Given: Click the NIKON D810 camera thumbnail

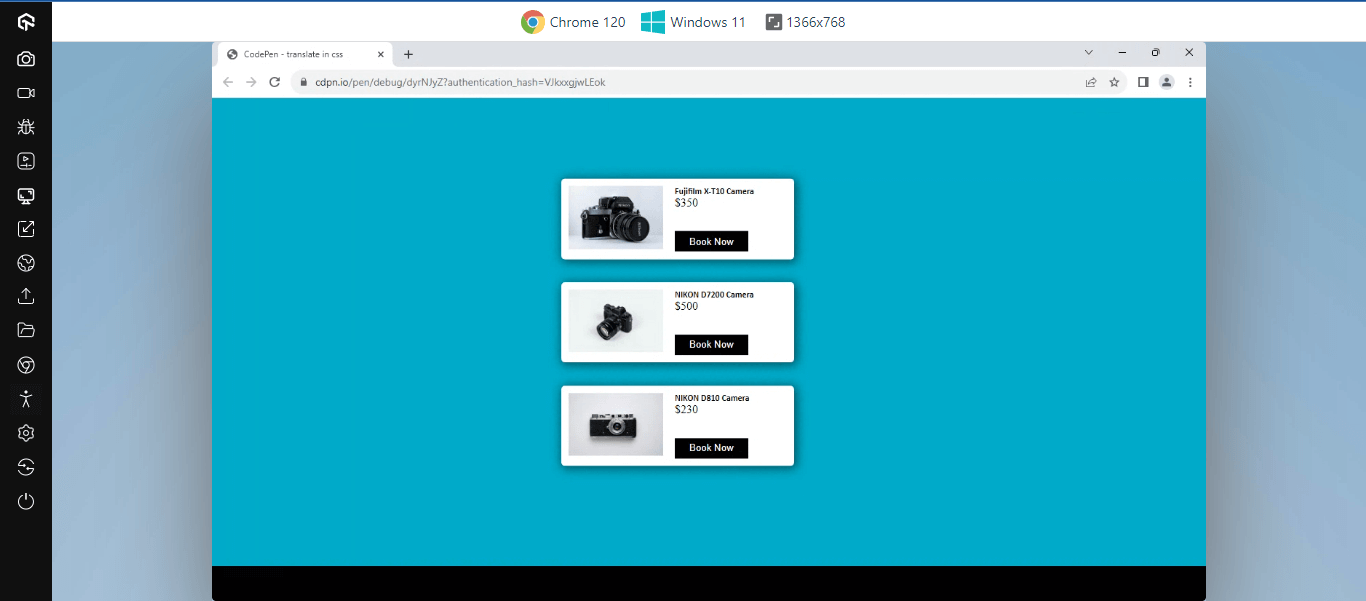Looking at the screenshot, I should [615, 424].
